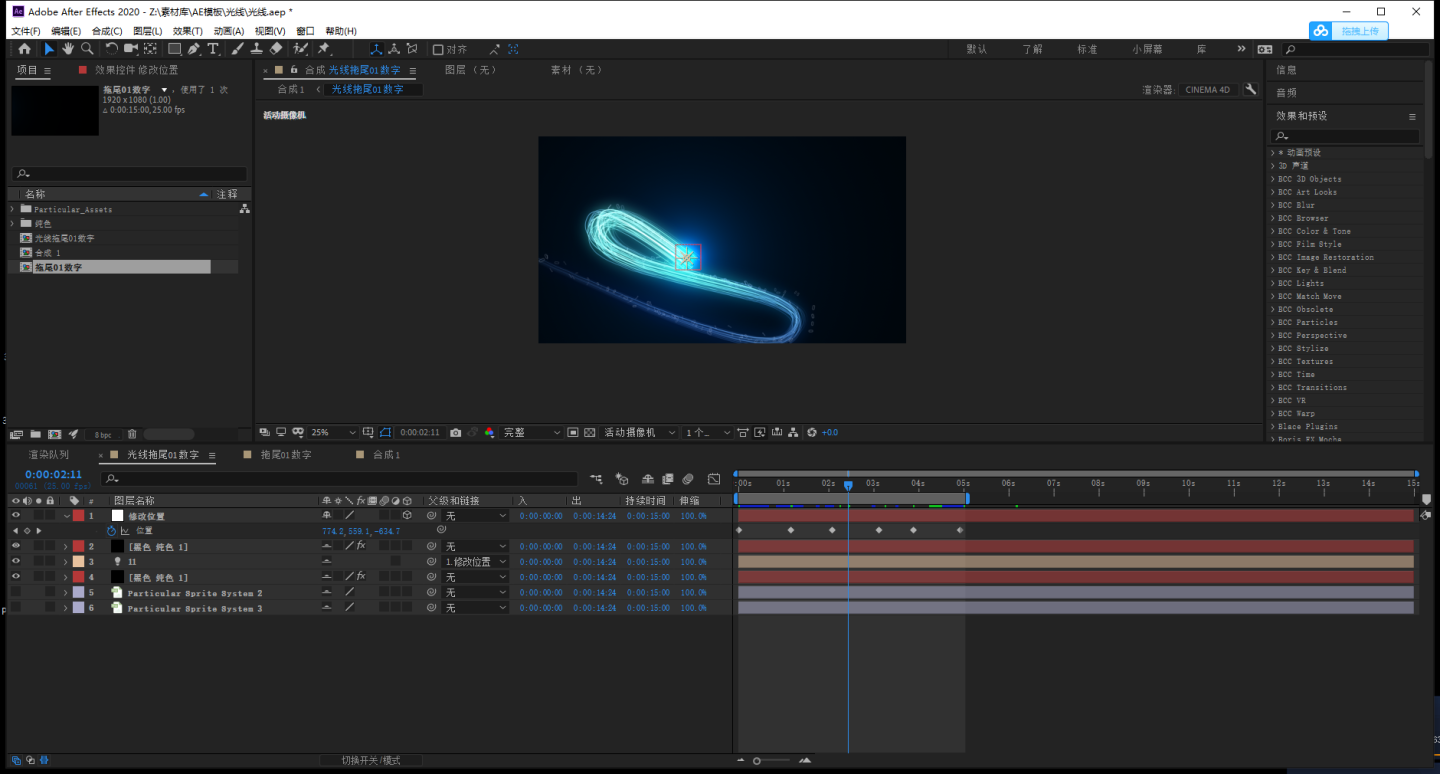Expand layer 2 黑色 纯色 1 properties
Image resolution: width=1440 pixels, height=774 pixels.
point(66,547)
